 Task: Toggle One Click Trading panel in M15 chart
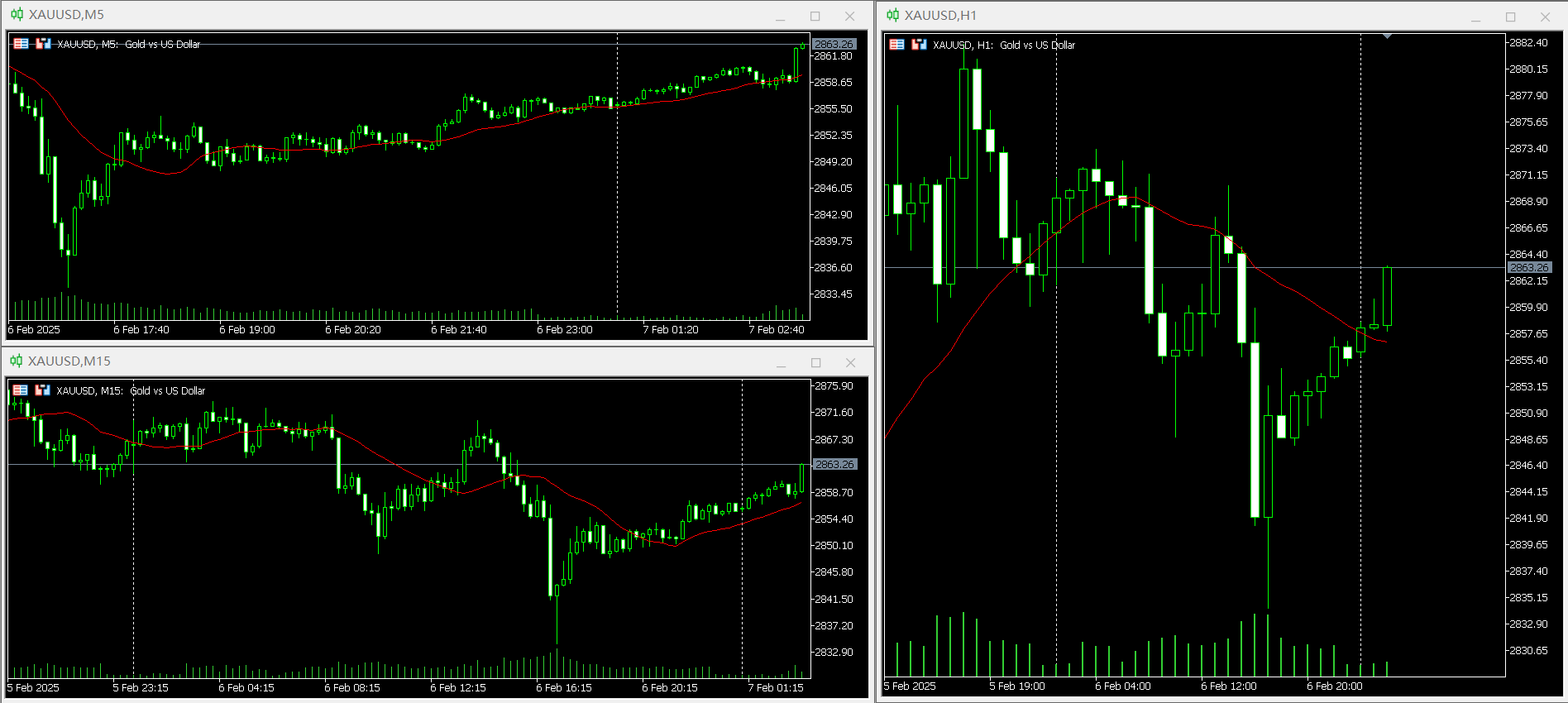pos(42,390)
